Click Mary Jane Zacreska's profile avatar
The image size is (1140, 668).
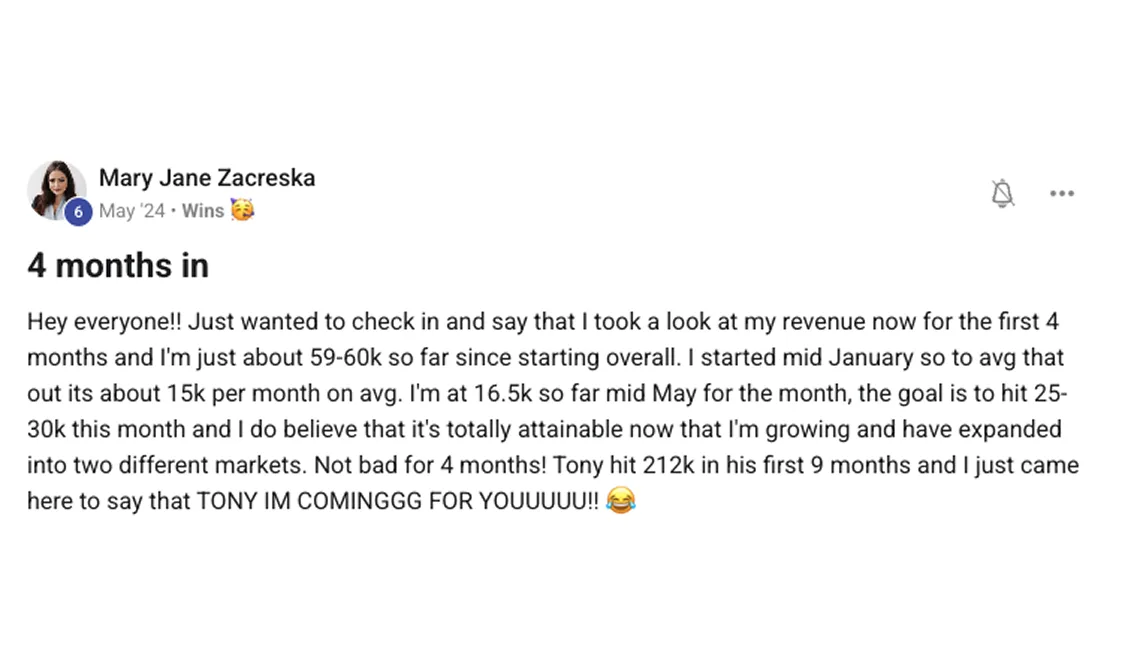(x=55, y=187)
